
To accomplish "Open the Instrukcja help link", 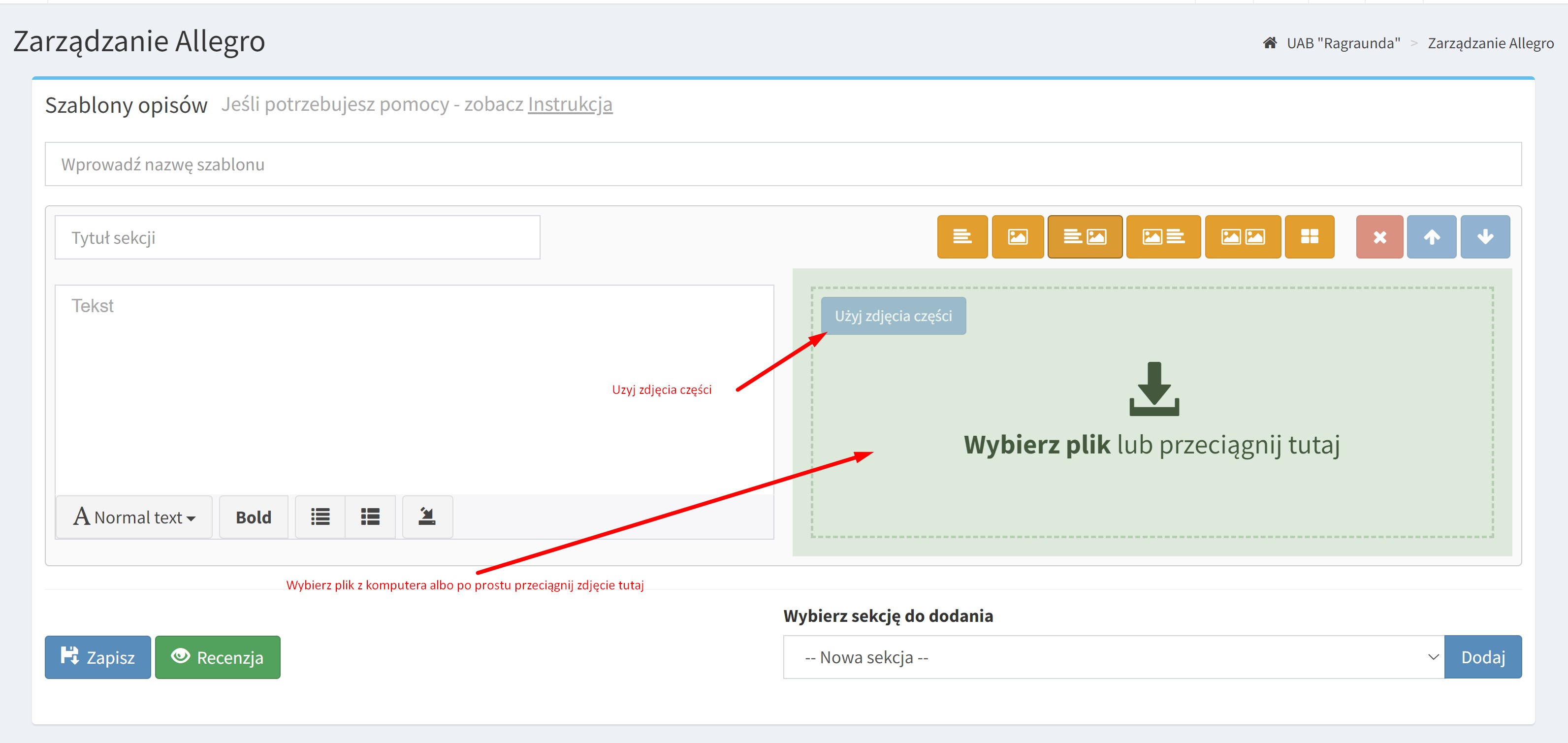I will (x=570, y=104).
